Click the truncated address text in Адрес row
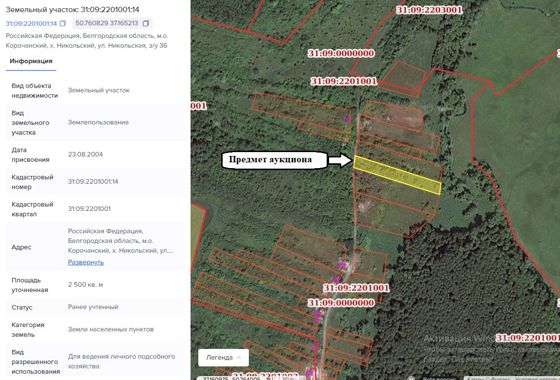This screenshot has height=380, width=560. [121, 241]
